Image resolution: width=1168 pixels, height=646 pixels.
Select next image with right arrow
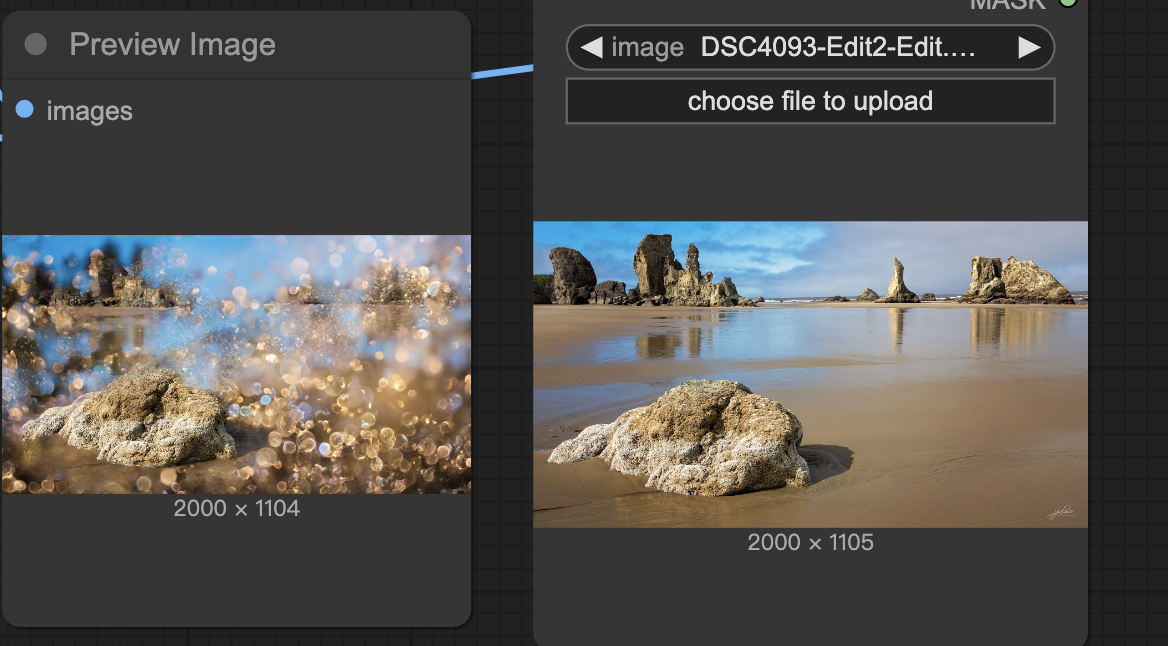click(x=1029, y=47)
